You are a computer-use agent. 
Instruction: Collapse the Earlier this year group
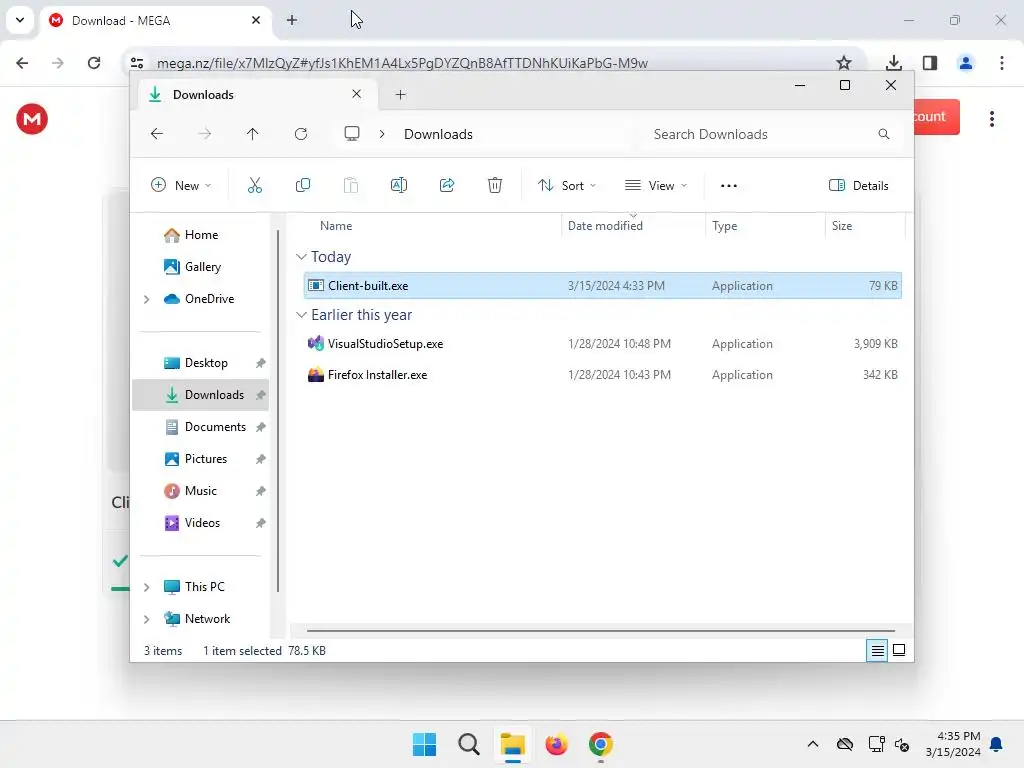[x=301, y=315]
